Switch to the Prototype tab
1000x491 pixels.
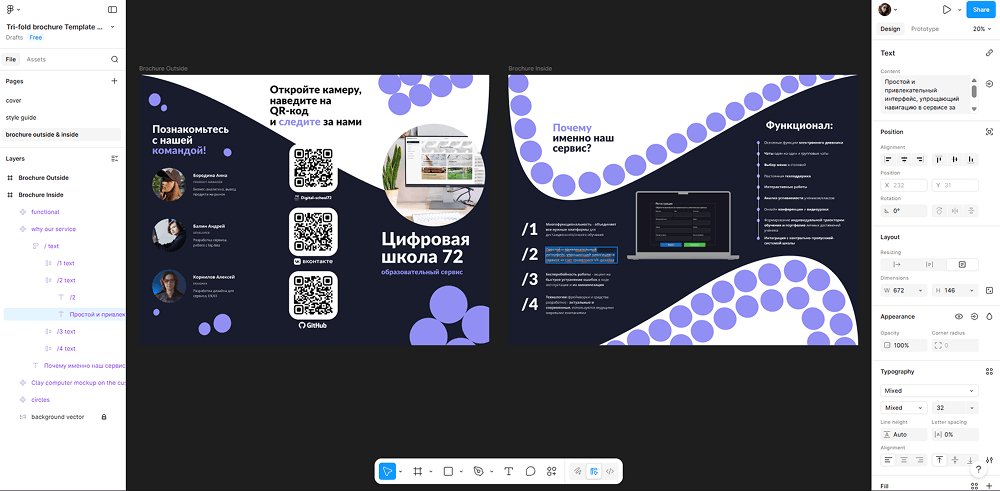click(925, 29)
